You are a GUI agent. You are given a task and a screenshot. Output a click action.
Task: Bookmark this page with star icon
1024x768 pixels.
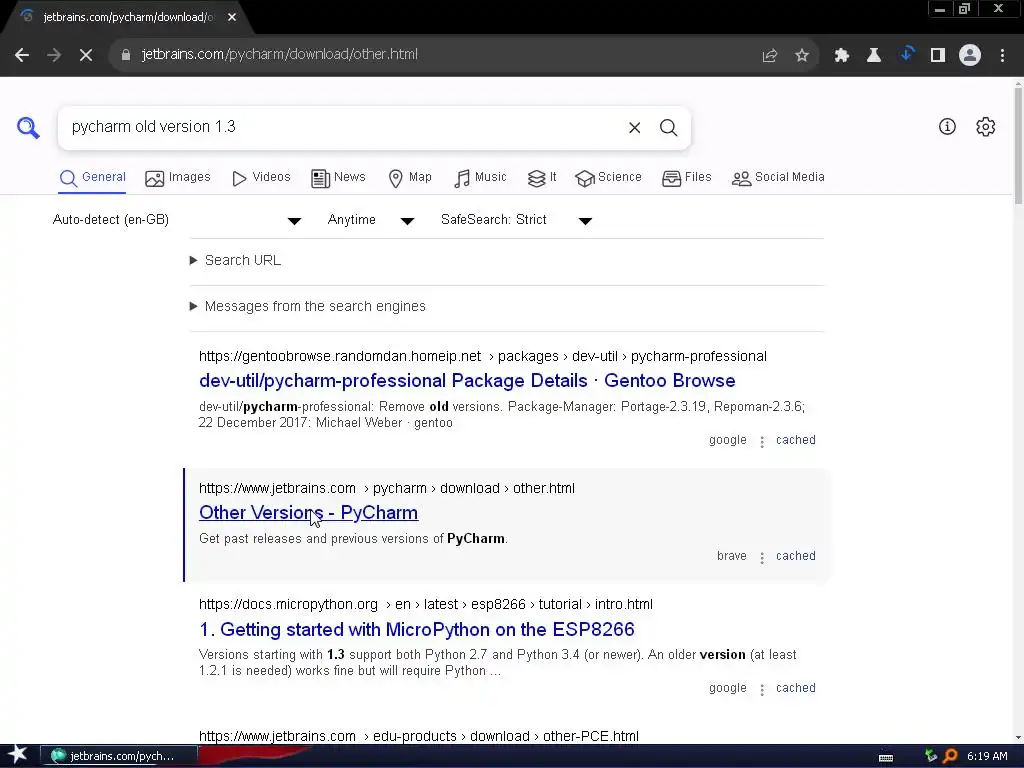tap(802, 56)
